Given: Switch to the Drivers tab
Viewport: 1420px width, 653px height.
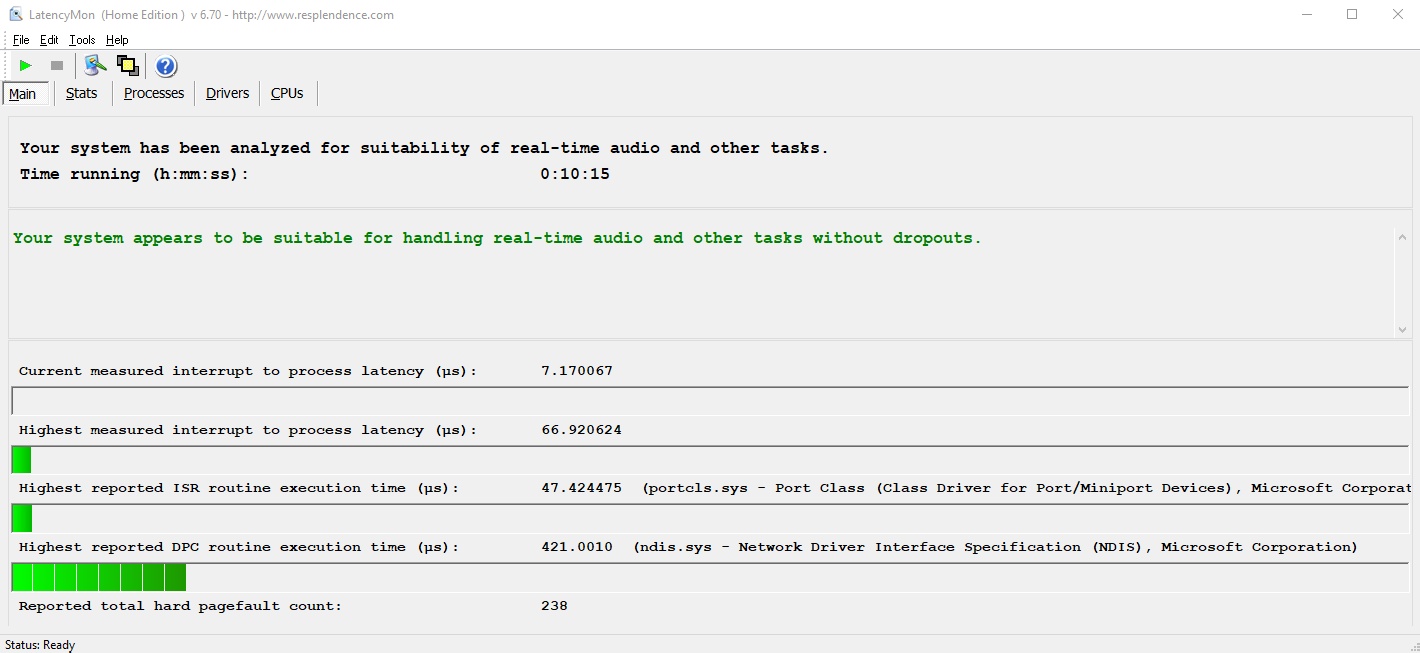Looking at the screenshot, I should pos(227,93).
